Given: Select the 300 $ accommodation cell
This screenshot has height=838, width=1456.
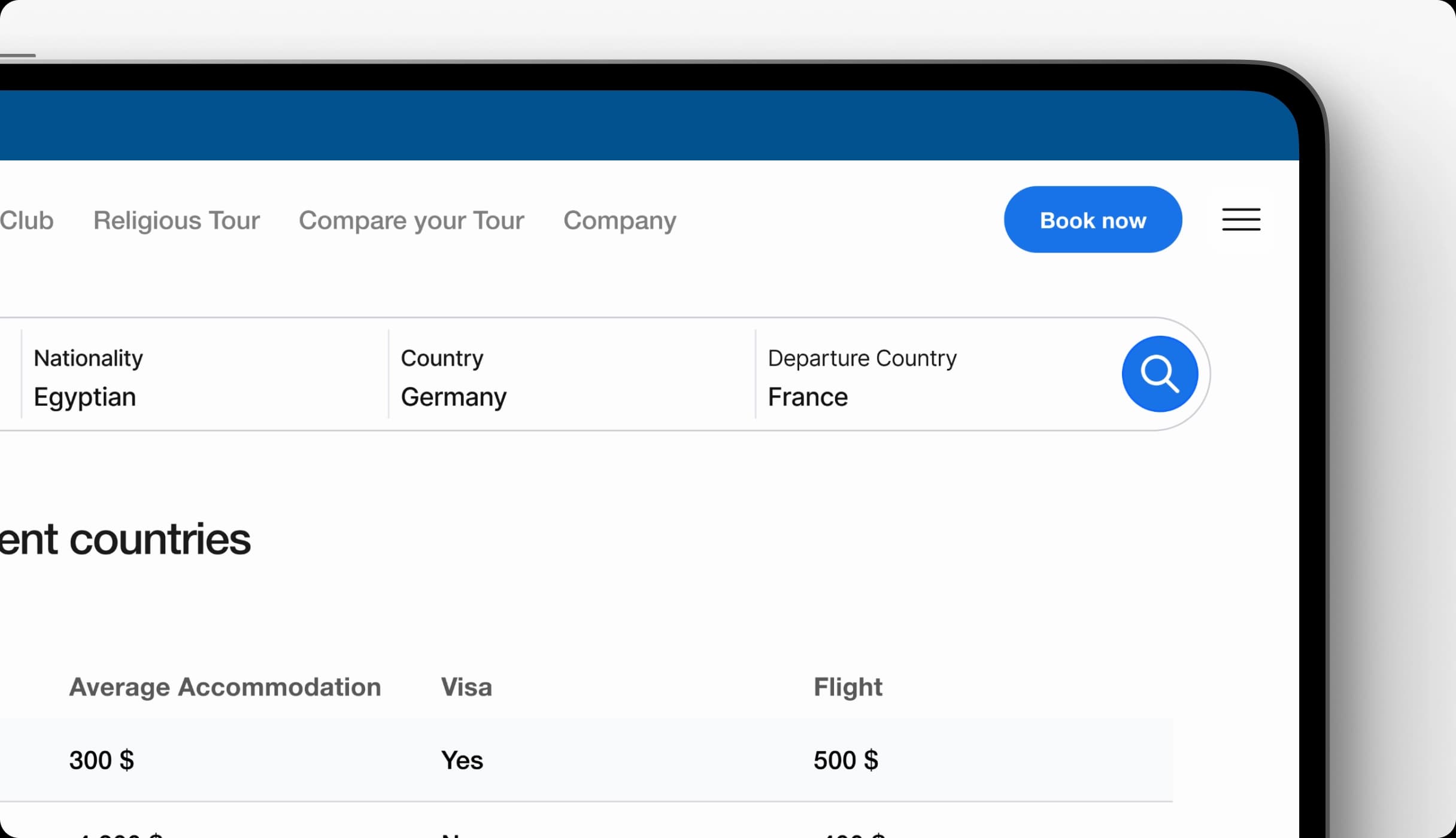Looking at the screenshot, I should click(101, 760).
